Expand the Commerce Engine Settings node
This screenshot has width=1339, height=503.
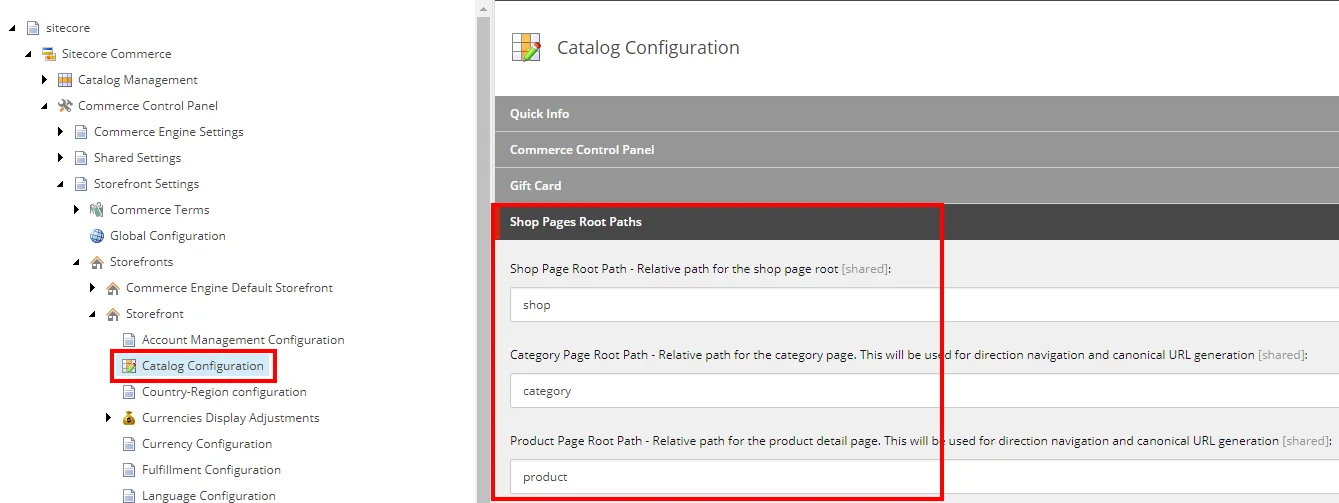pos(60,132)
